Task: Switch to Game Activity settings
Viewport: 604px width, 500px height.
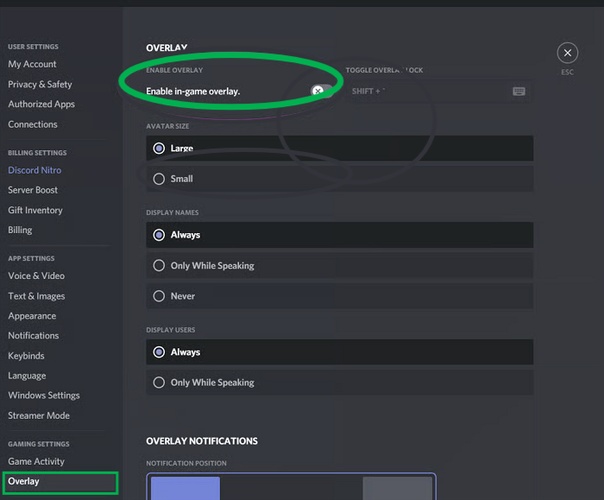Action: click(36, 461)
